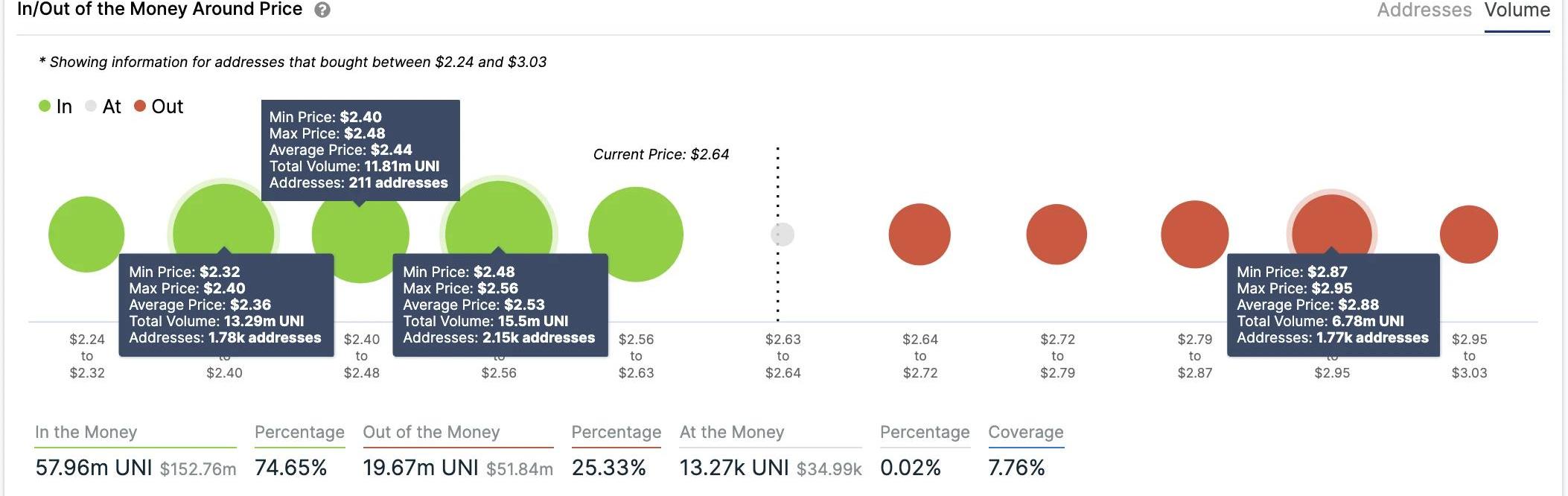Click the Current Price $2.64 label

pos(660,154)
